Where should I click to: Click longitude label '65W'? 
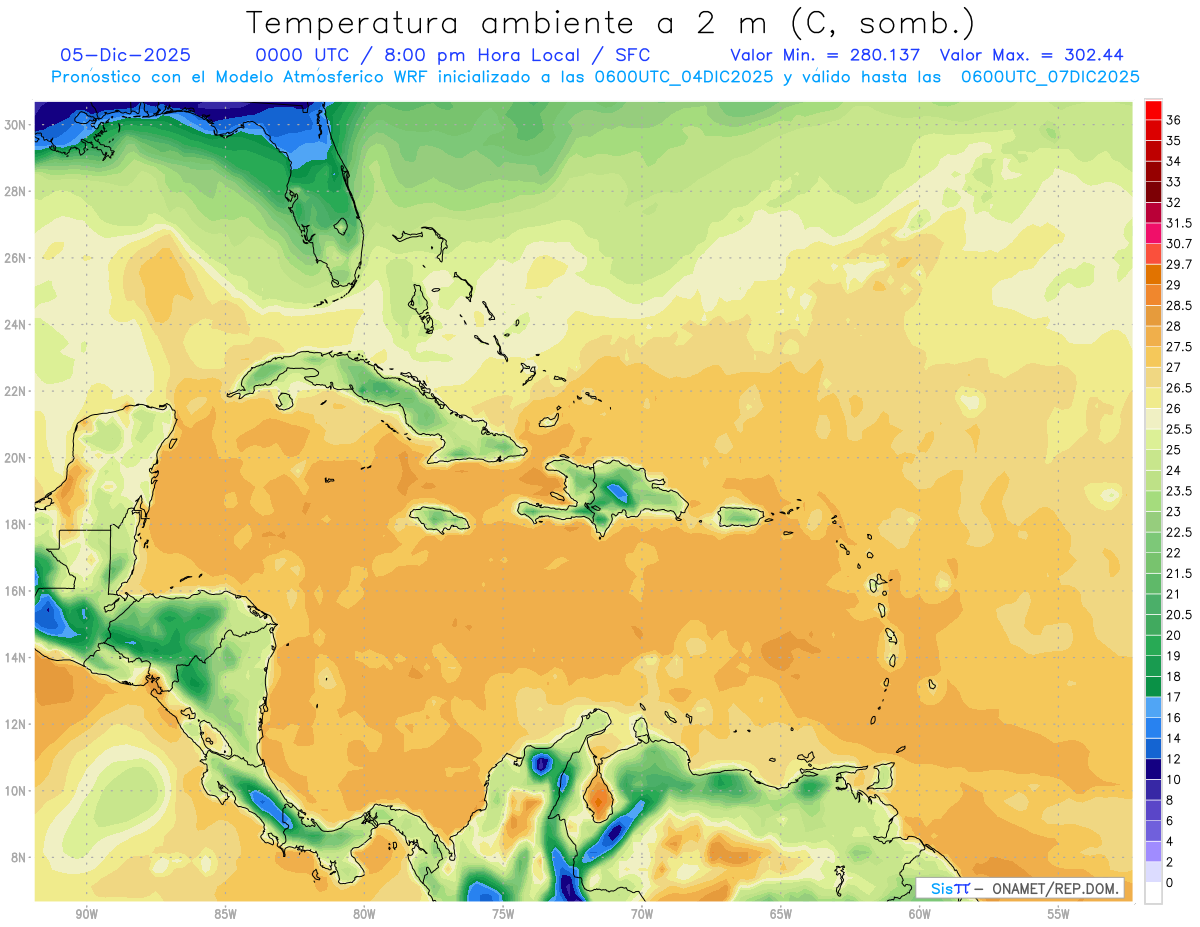tap(781, 914)
